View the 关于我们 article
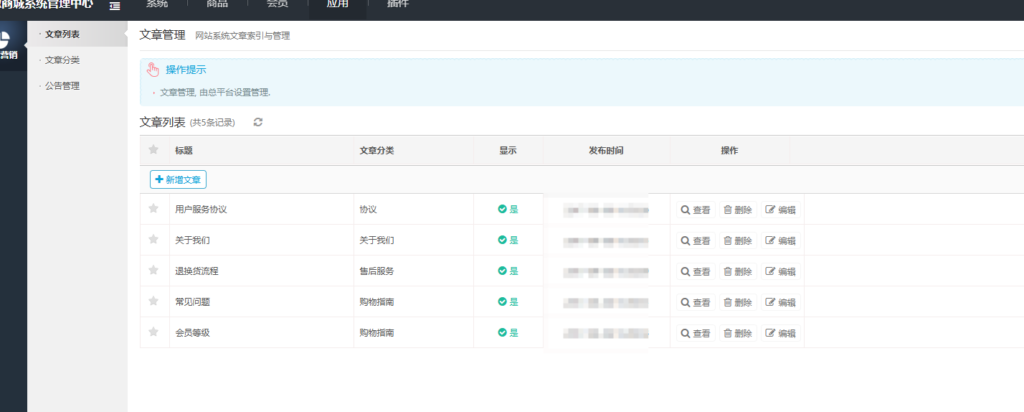Viewport: 1024px width, 412px height. pos(696,240)
